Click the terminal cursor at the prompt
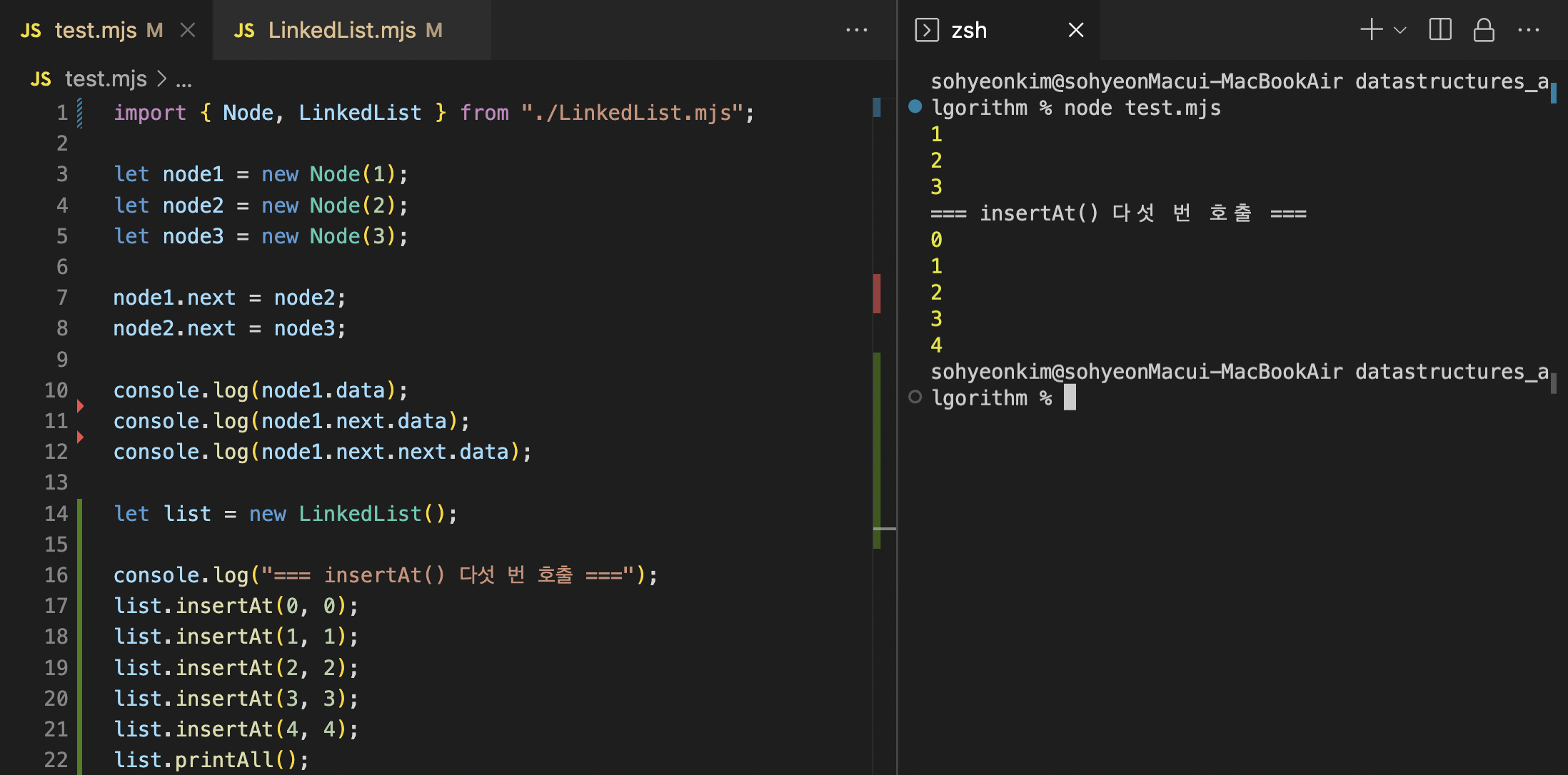 click(1070, 397)
